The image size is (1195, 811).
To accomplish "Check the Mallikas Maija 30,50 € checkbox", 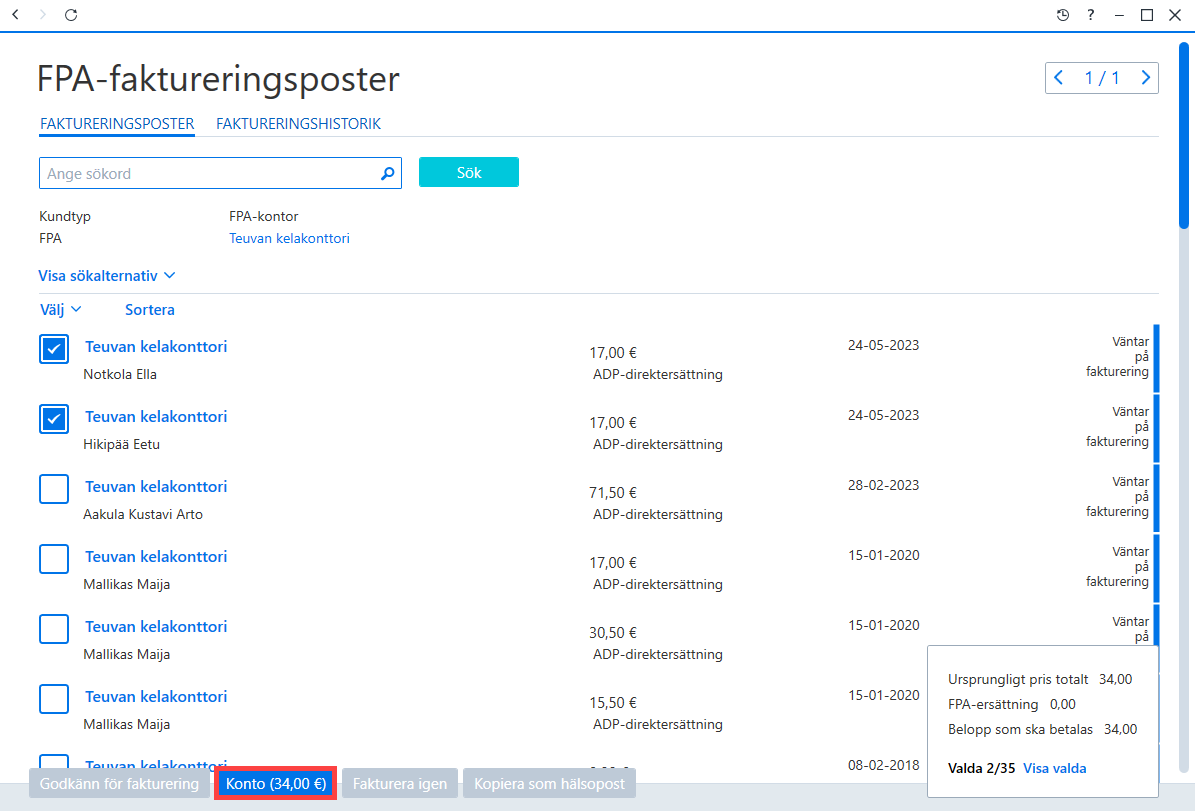I will click(54, 630).
